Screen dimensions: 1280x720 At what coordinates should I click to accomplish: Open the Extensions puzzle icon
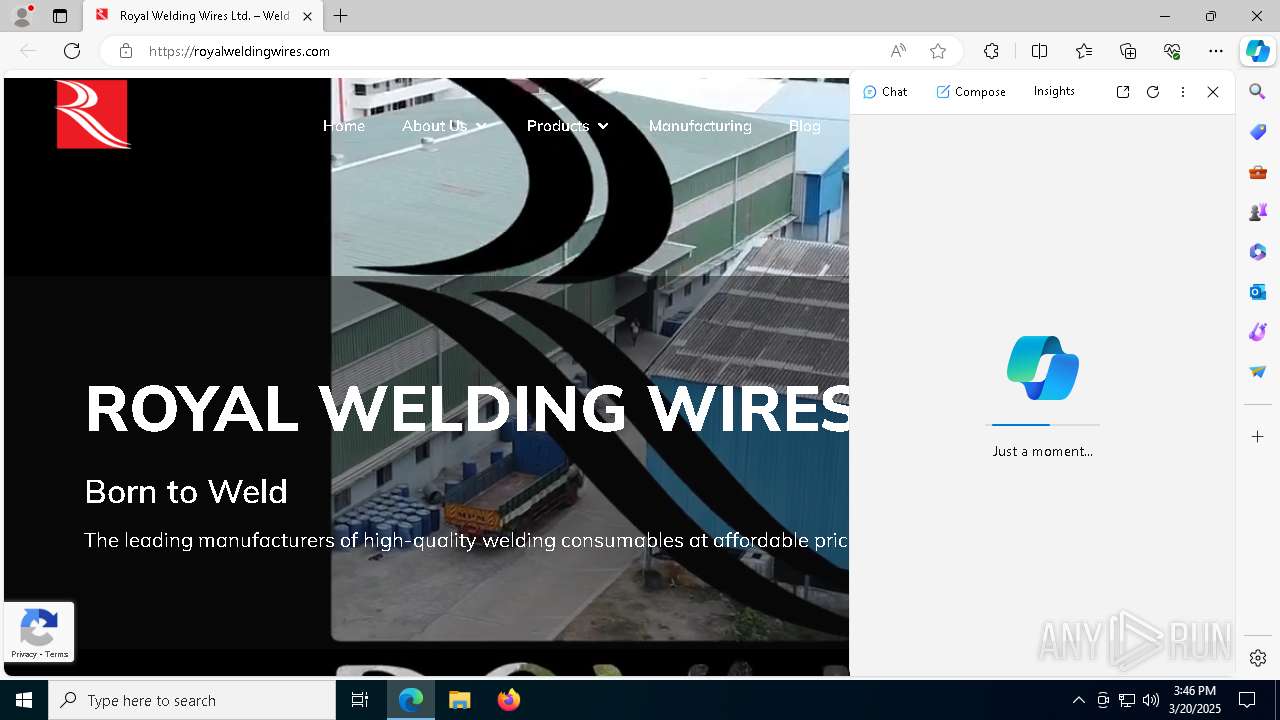[x=991, y=51]
